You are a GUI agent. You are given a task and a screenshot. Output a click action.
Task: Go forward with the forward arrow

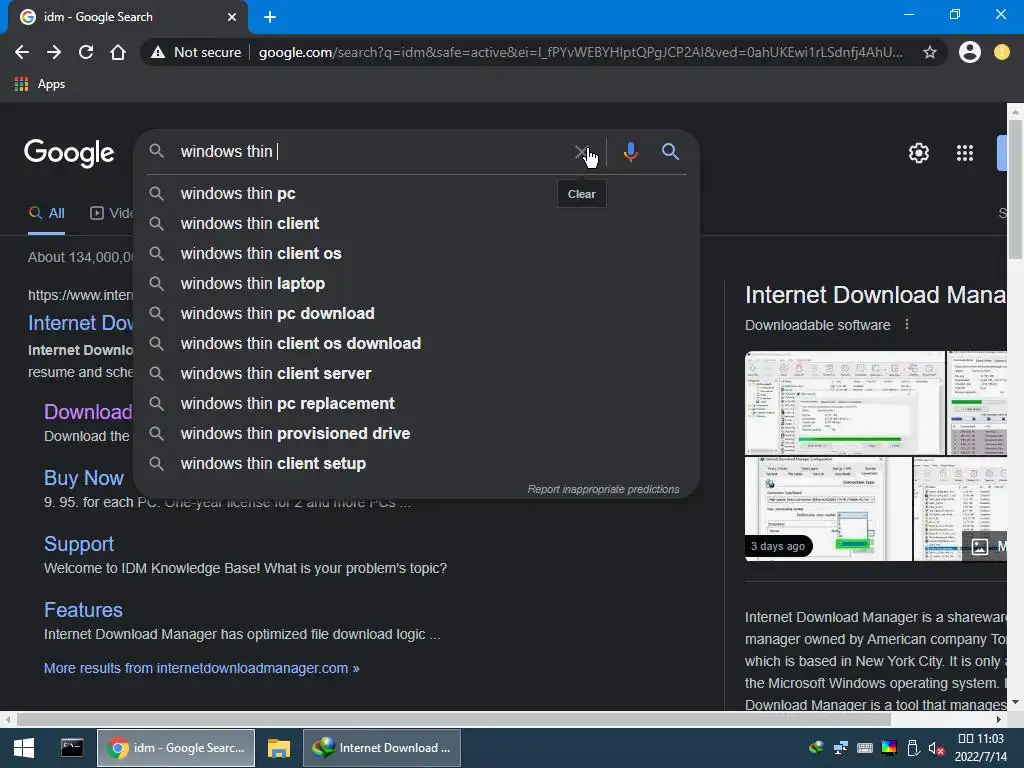tap(54, 52)
